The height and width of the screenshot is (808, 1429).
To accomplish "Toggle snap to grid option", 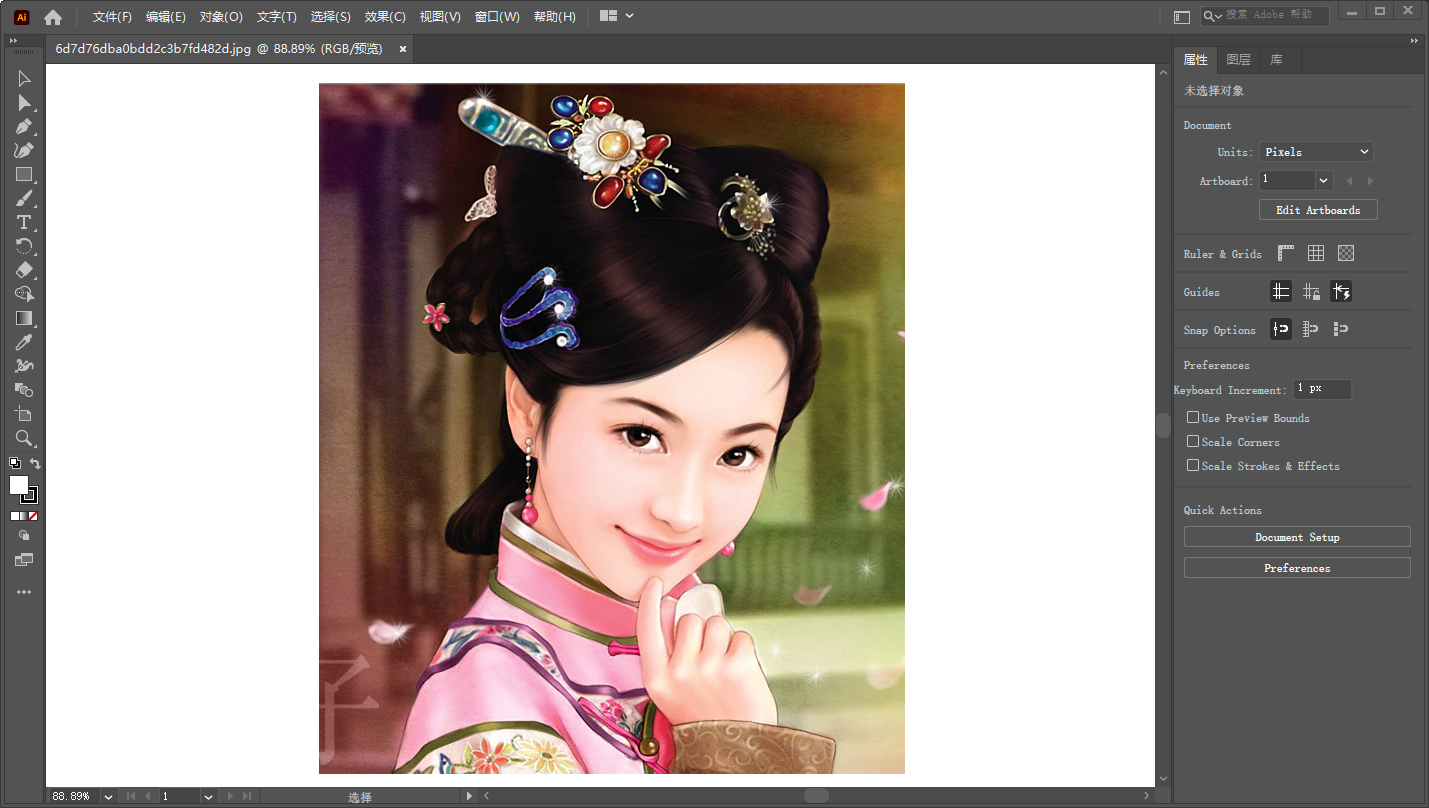I will click(1311, 329).
